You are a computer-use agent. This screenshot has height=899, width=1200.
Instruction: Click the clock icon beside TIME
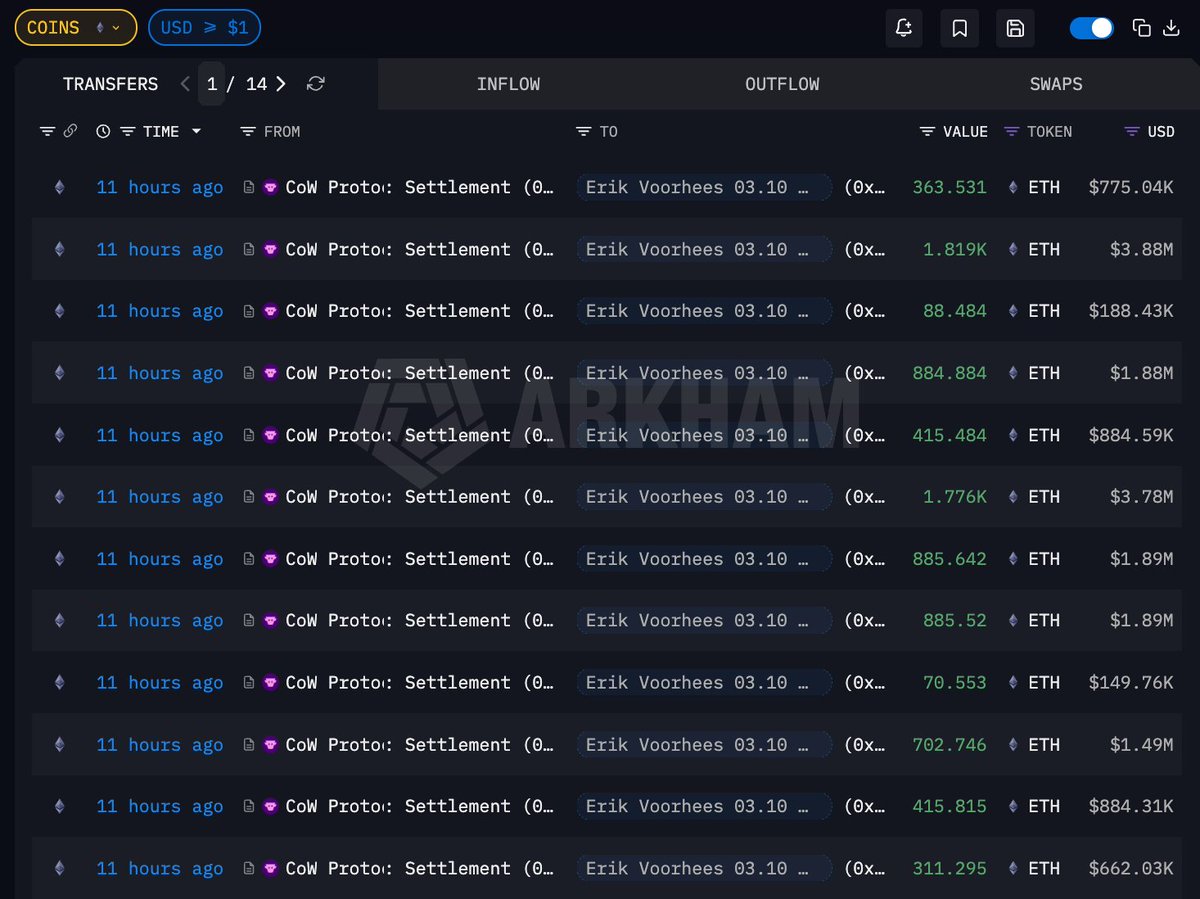point(103,131)
